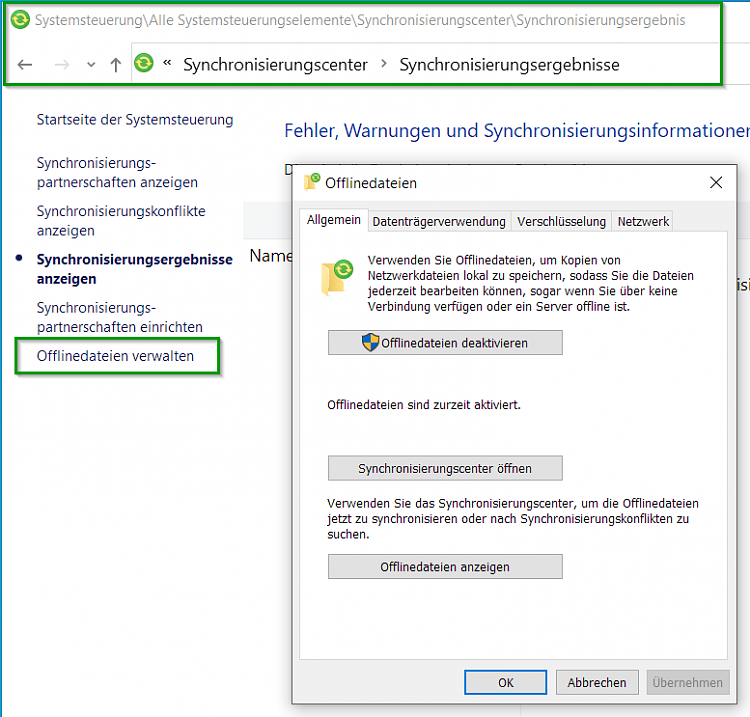Switch to the Allgemein tab
Image resolution: width=750 pixels, height=717 pixels.
point(334,220)
